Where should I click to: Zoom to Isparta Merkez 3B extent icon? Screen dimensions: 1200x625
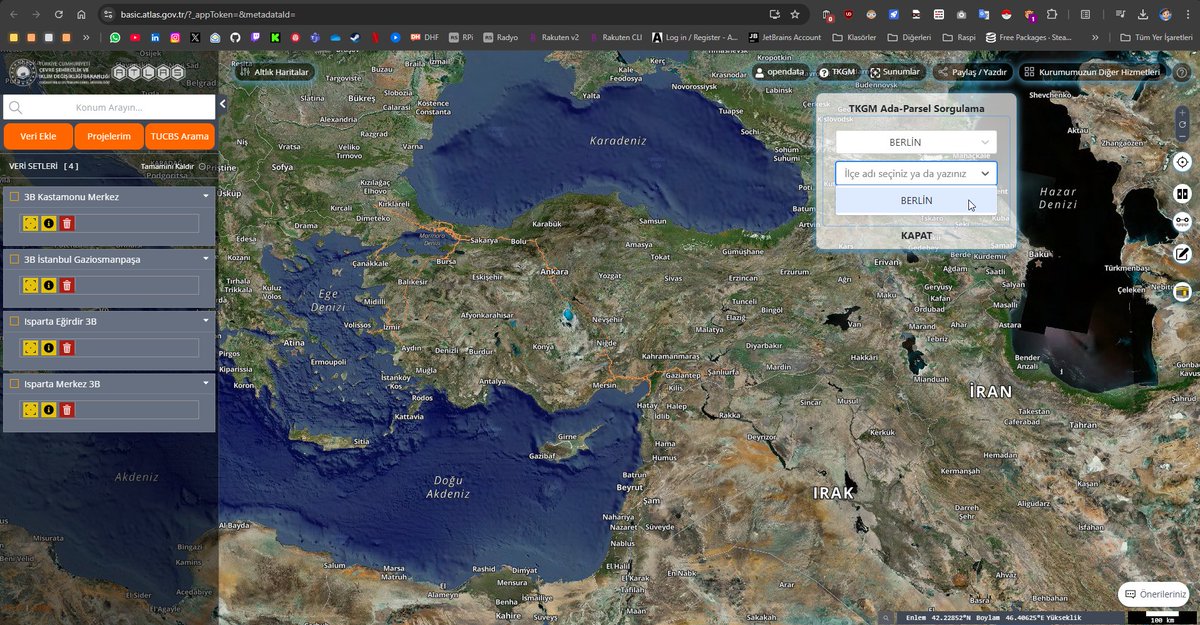[x=30, y=409]
